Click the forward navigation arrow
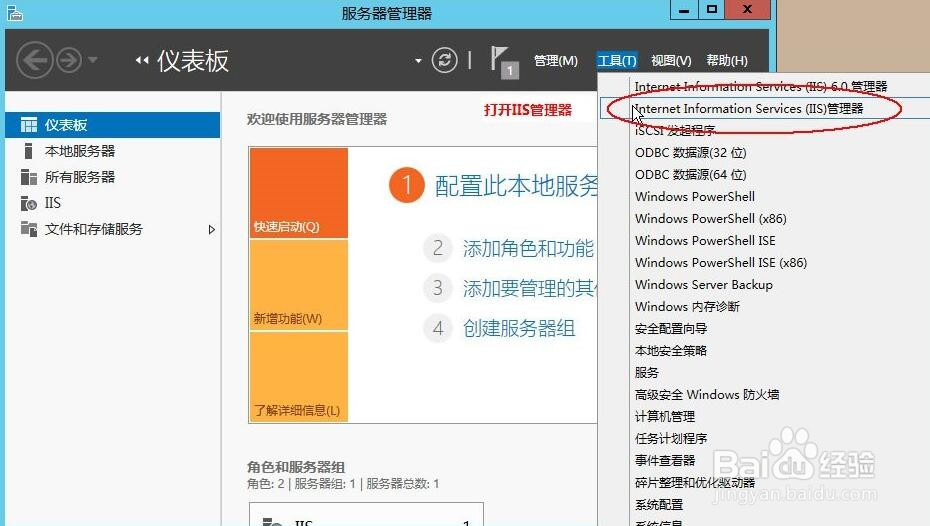Image resolution: width=930 pixels, height=526 pixels. (69, 60)
